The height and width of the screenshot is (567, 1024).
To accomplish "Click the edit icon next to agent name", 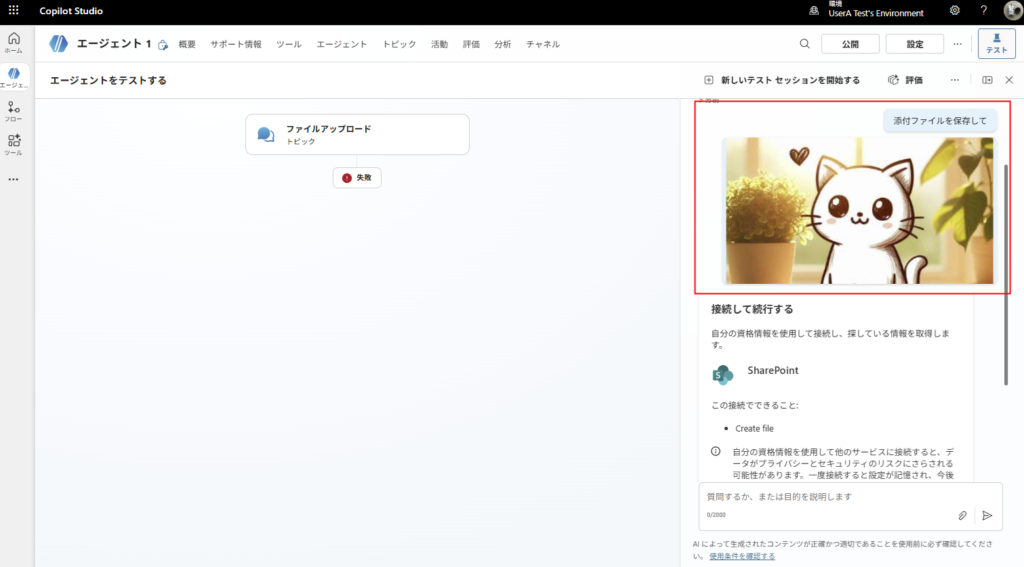I will [x=163, y=44].
